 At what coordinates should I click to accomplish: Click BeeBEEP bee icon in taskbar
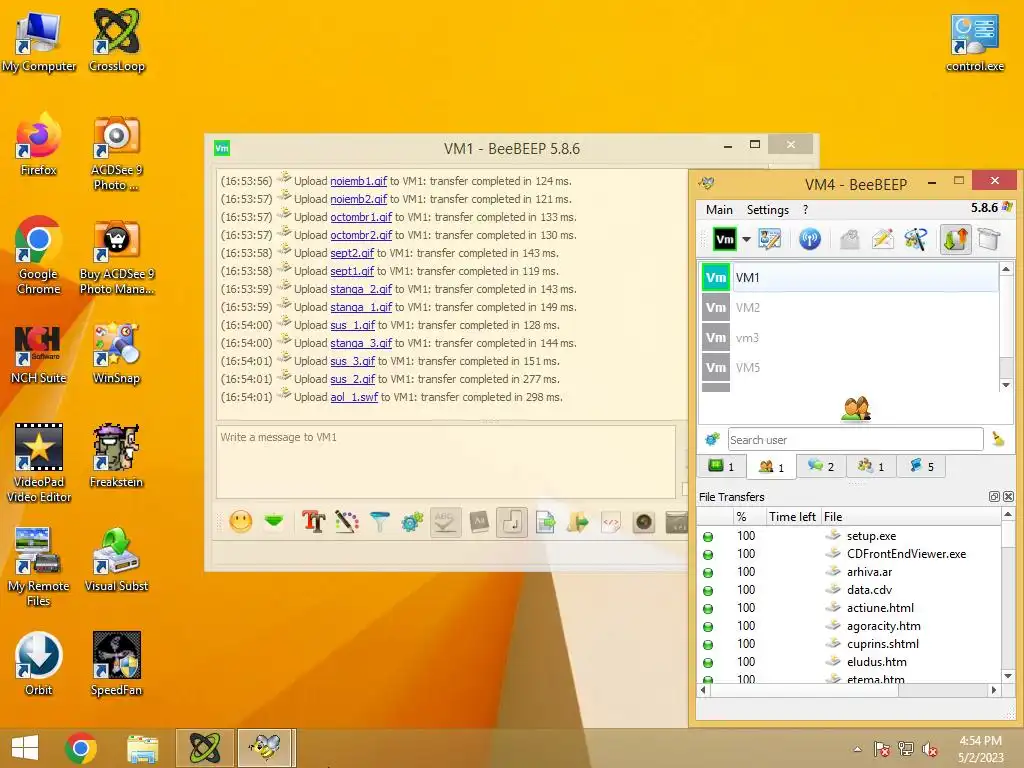click(266, 748)
